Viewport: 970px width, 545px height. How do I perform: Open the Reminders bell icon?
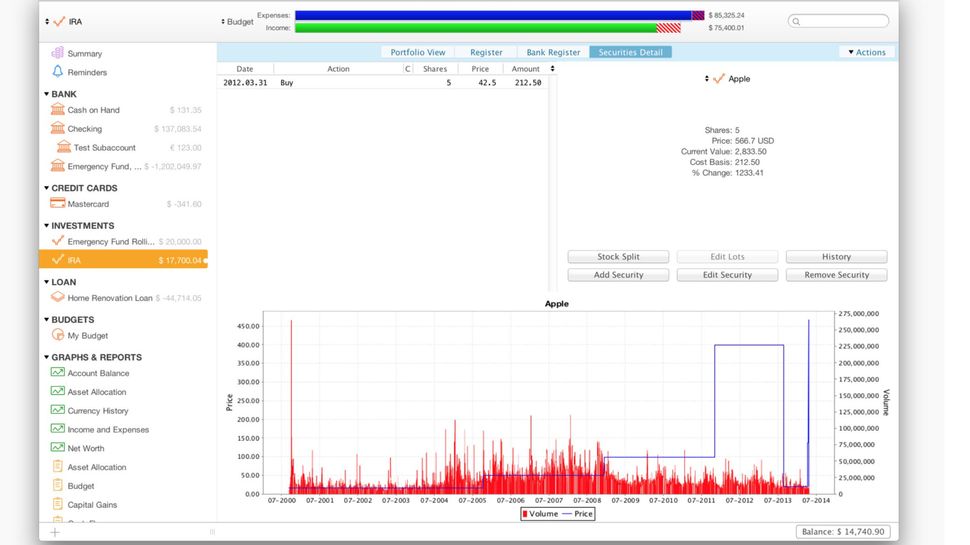pos(58,72)
